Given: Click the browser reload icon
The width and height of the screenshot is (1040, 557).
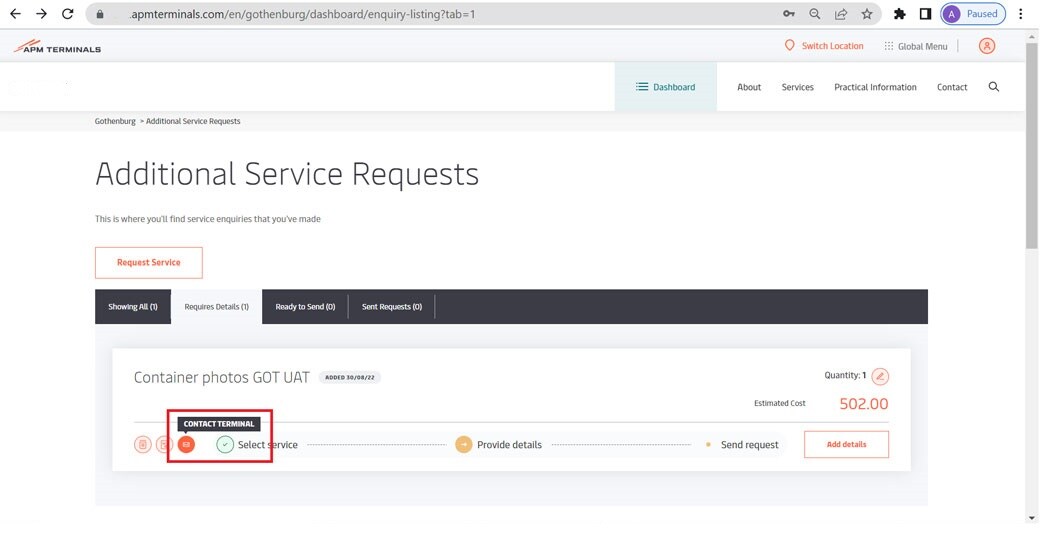Looking at the screenshot, I should (x=68, y=14).
